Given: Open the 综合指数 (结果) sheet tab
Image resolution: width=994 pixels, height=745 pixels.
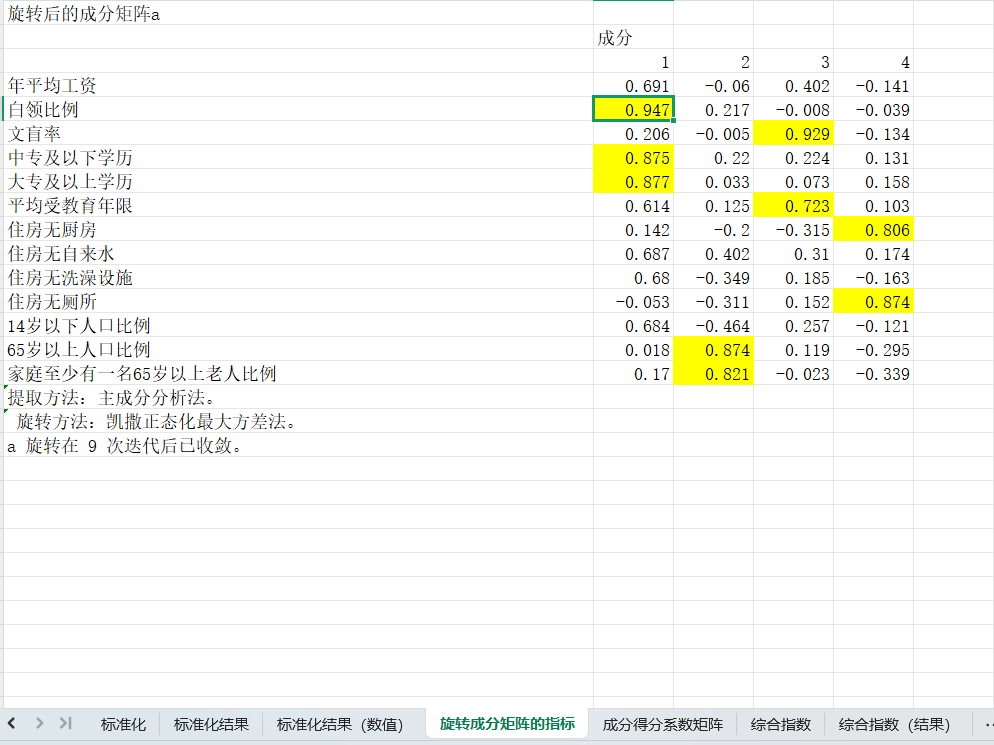Looking at the screenshot, I should click(894, 724).
